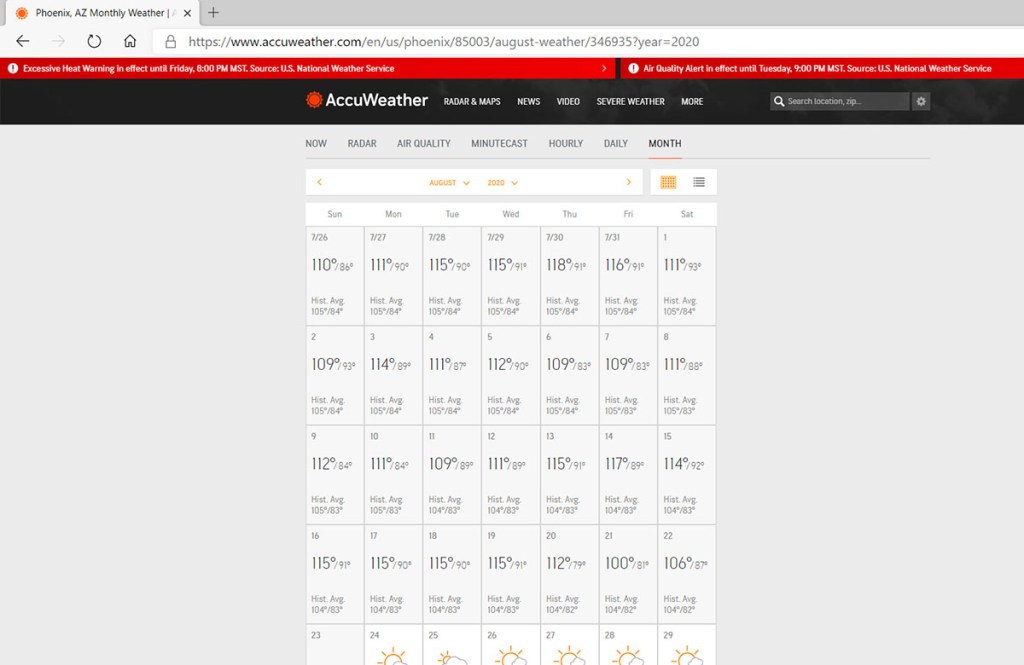Image resolution: width=1024 pixels, height=665 pixels.
Task: Open Radar & Maps menu item
Action: pos(472,101)
